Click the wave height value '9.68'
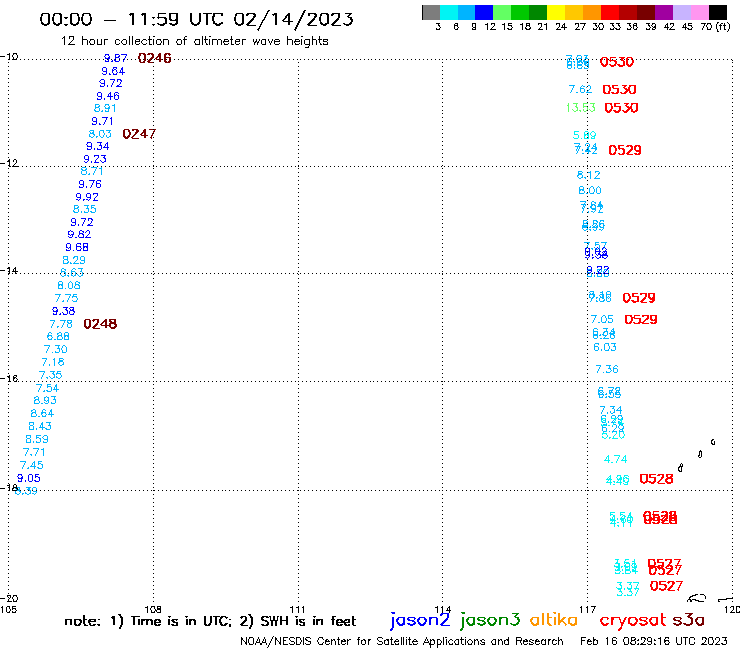The image size is (740, 650). (76, 247)
